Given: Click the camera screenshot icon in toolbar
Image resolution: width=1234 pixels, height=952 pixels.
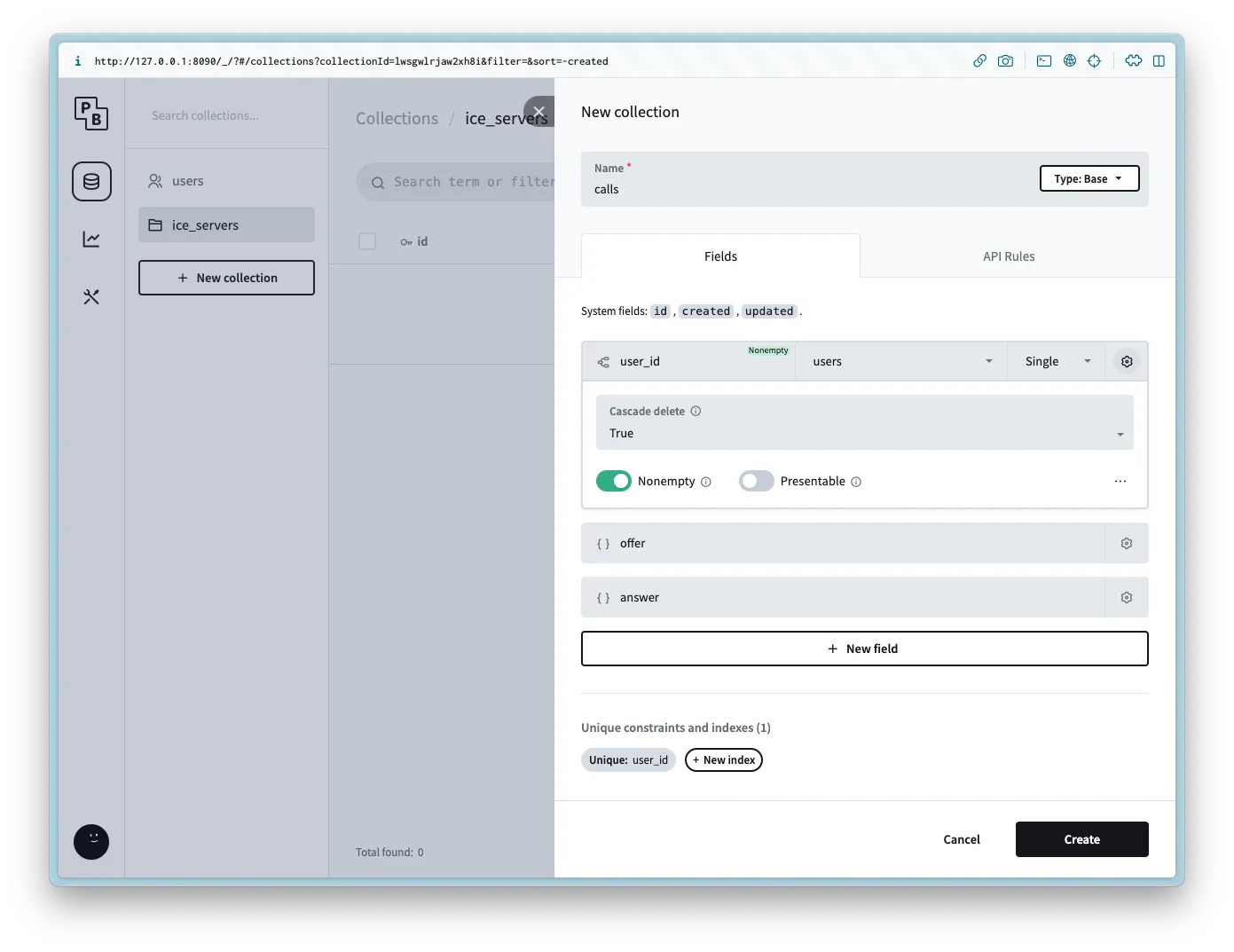Looking at the screenshot, I should point(1005,61).
